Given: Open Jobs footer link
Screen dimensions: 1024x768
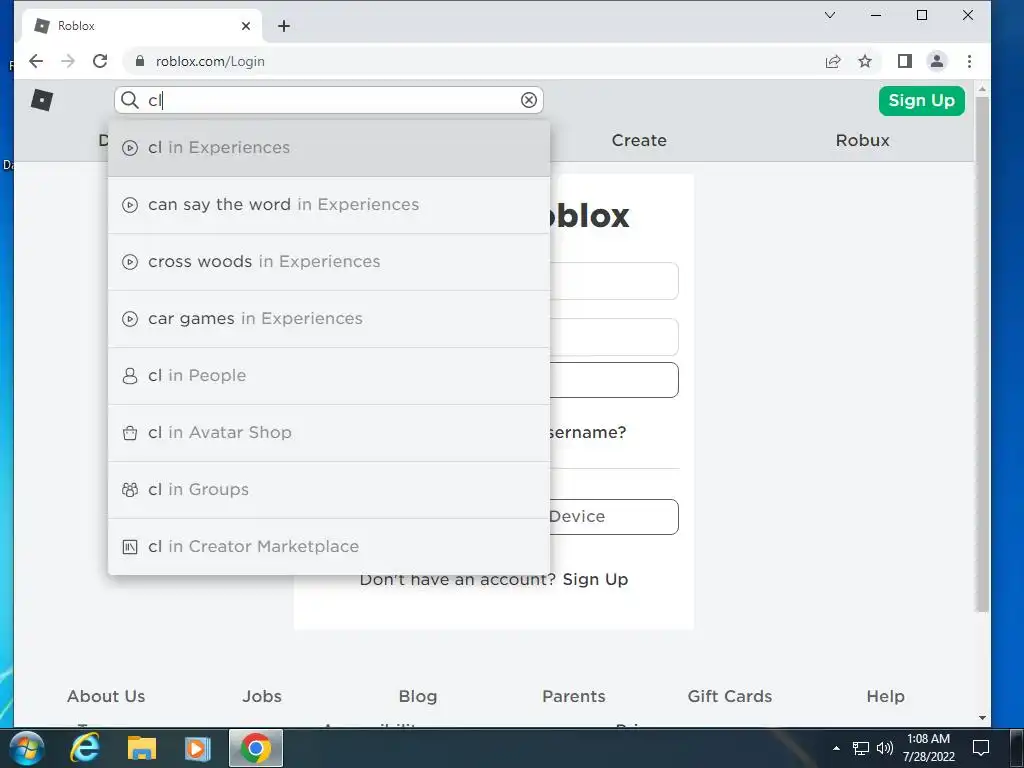Looking at the screenshot, I should pyautogui.click(x=262, y=696).
